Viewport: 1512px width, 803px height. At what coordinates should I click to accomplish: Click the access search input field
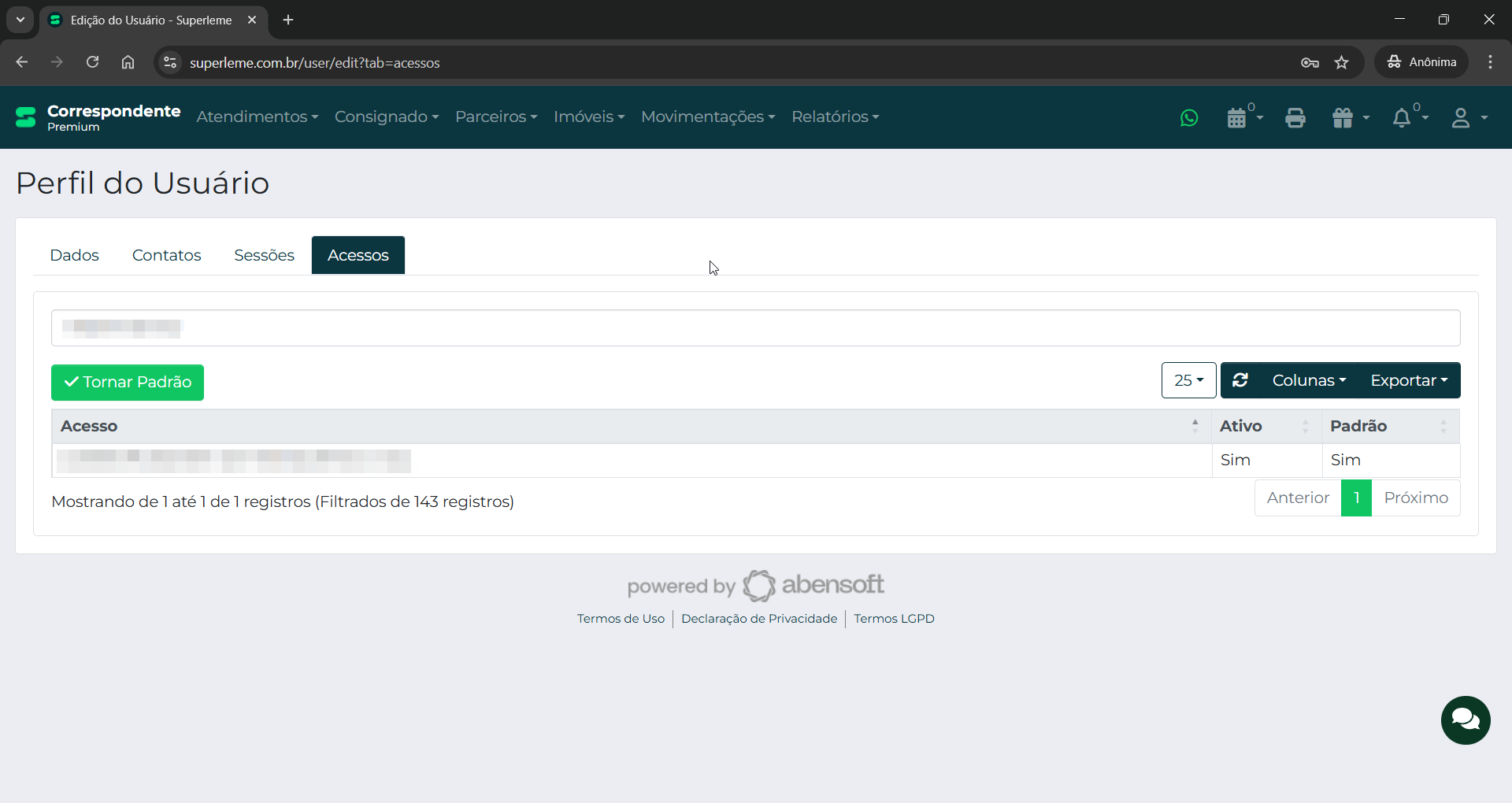pyautogui.click(x=756, y=327)
